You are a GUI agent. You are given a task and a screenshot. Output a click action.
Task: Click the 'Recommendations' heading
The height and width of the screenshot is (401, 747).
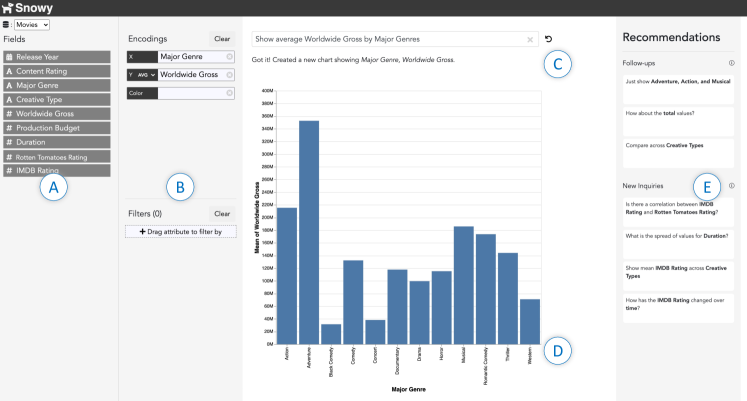click(671, 37)
